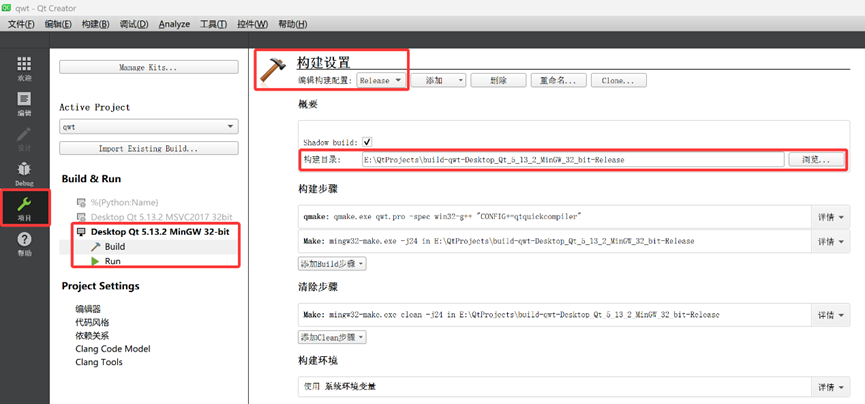865x404 pixels.
Task: Open Clang Tools settings
Action: (99, 362)
